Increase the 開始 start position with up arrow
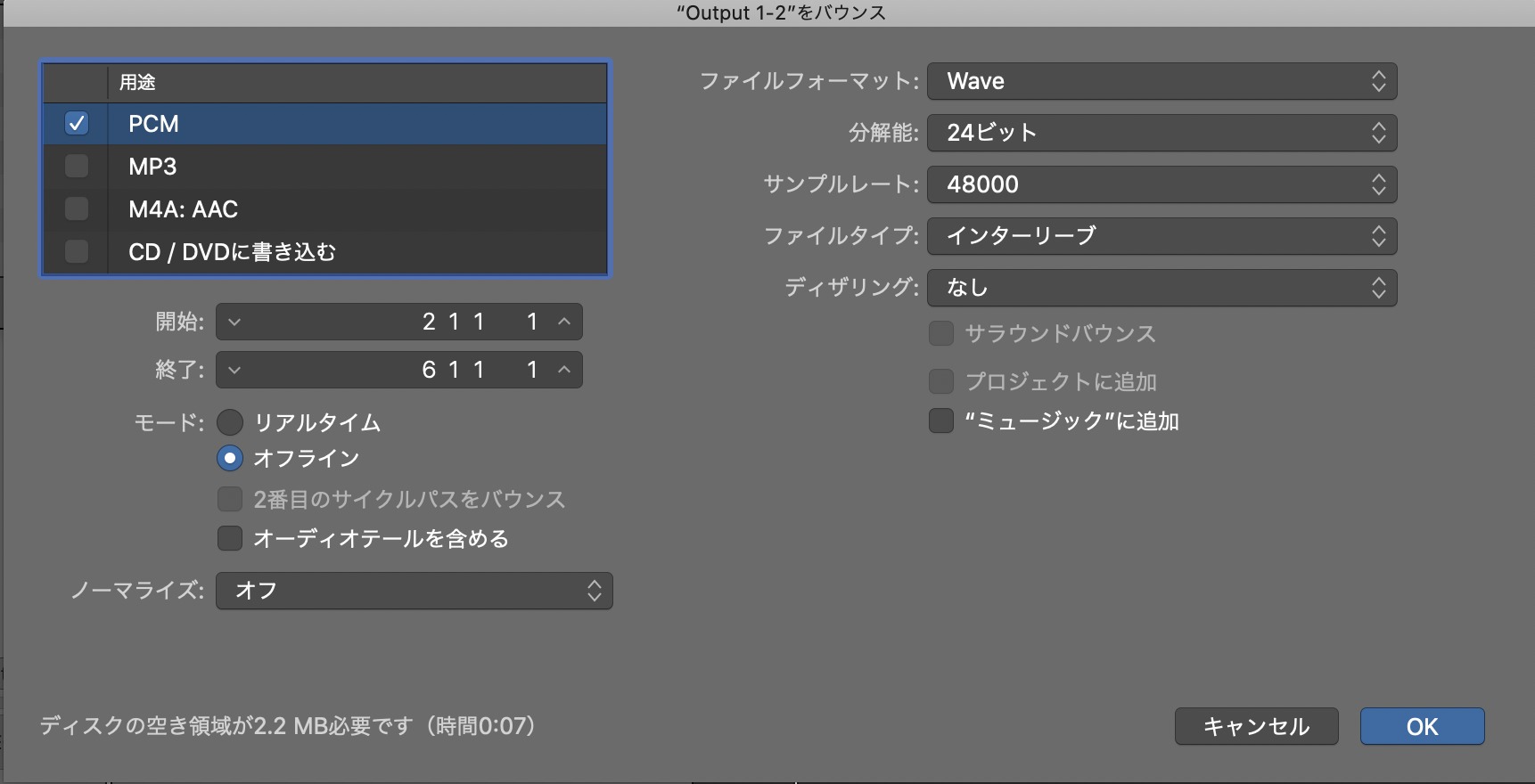 563,322
